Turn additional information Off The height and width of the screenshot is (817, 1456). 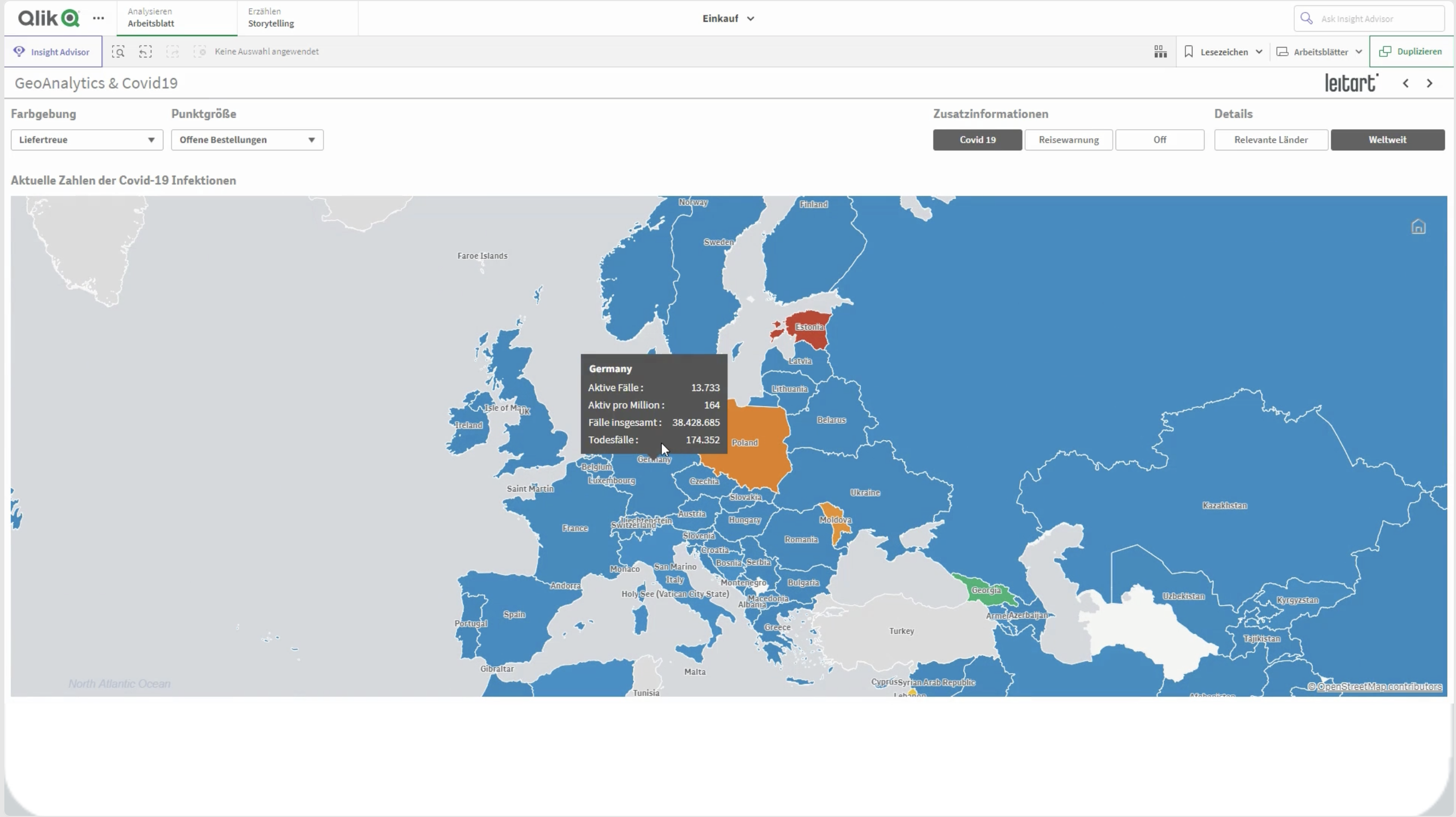(x=1160, y=139)
